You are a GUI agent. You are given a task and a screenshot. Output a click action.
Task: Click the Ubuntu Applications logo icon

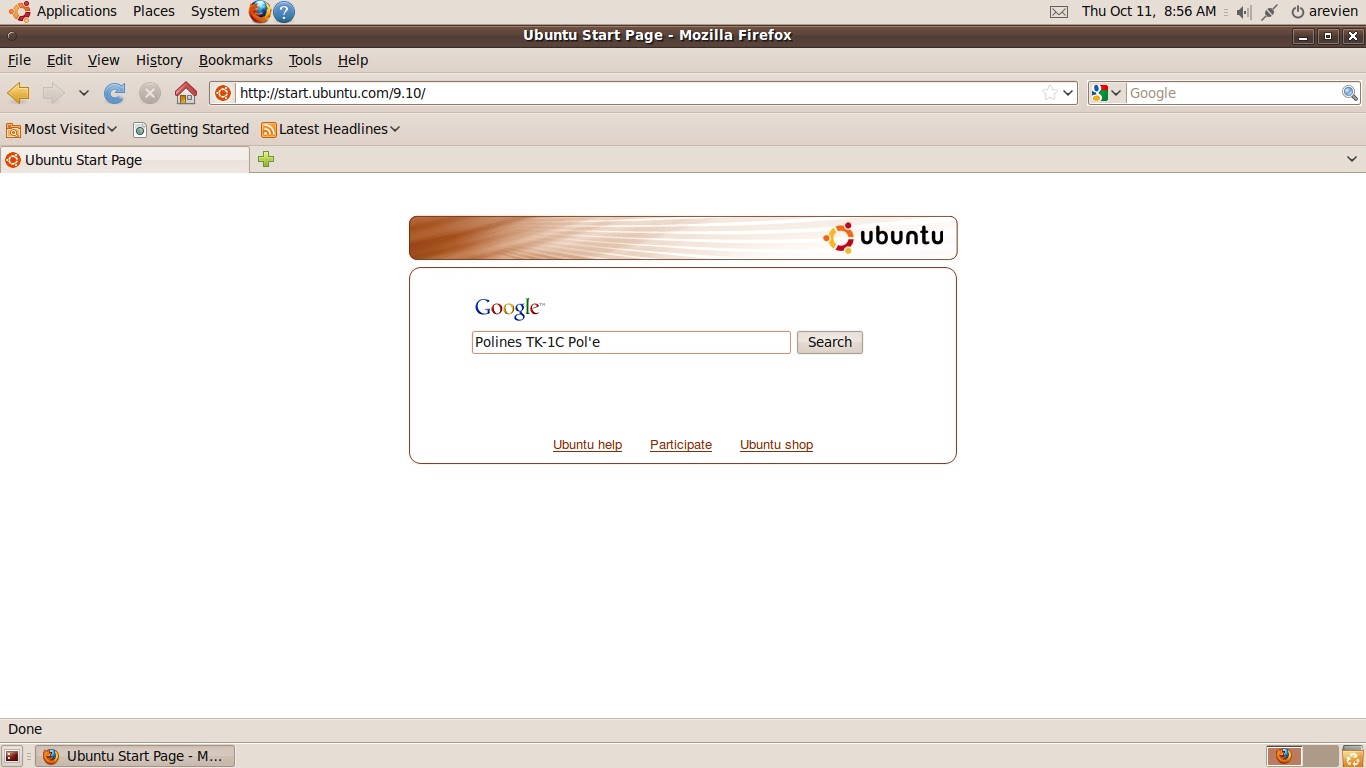[19, 11]
